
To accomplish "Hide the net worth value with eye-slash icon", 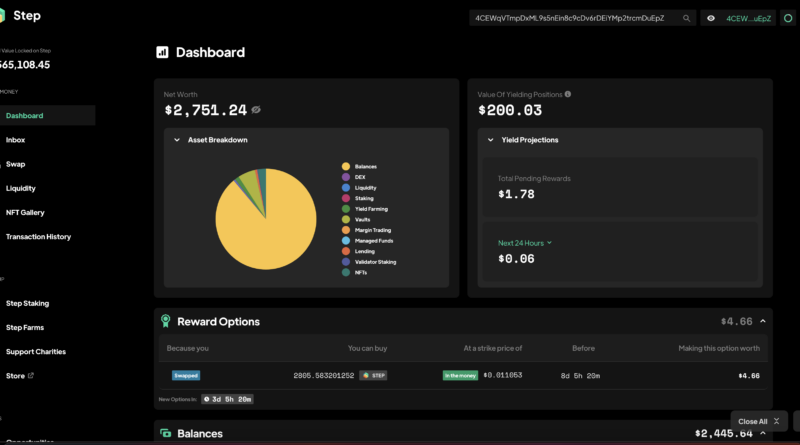I will point(256,110).
